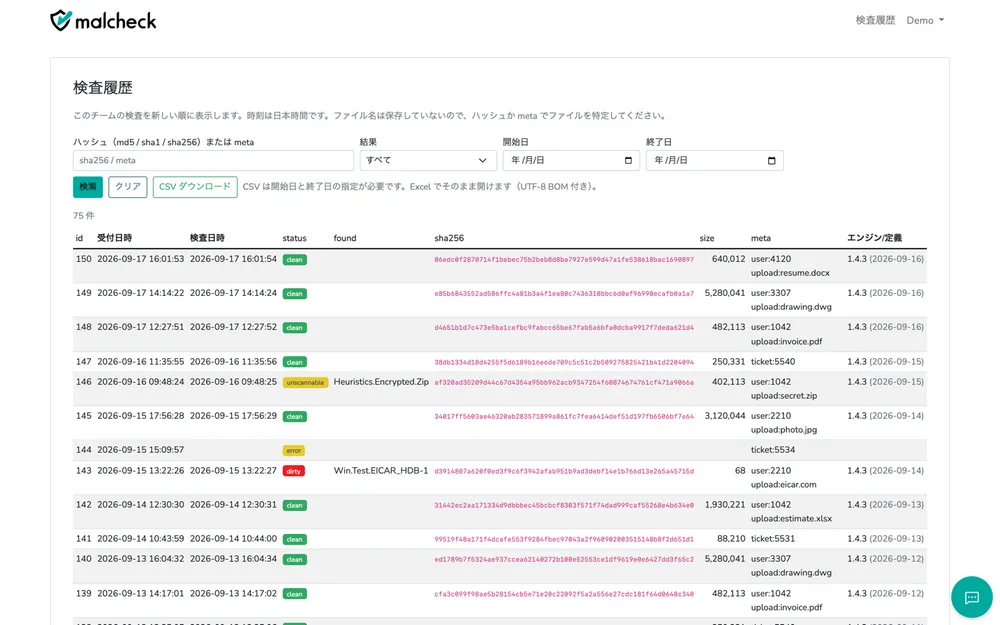Focus the 開始日 date field

(x=571, y=161)
